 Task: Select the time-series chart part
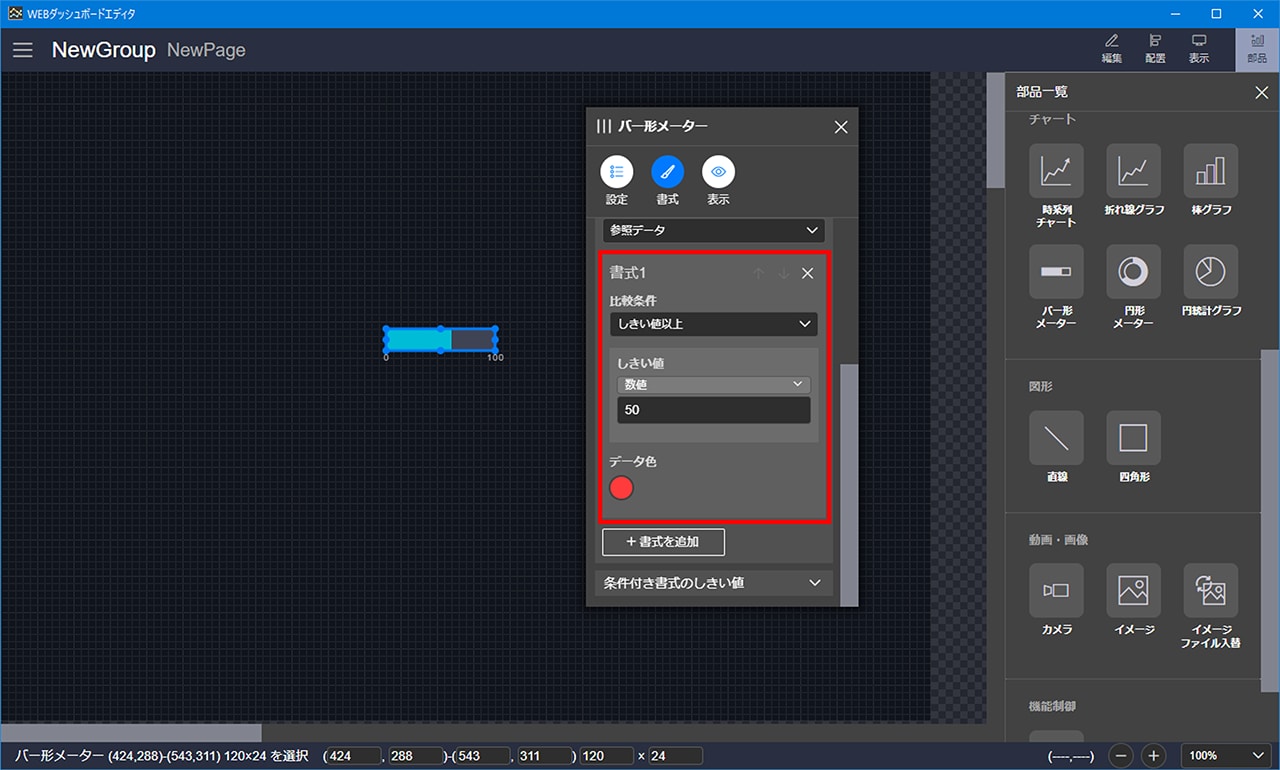(x=1056, y=171)
